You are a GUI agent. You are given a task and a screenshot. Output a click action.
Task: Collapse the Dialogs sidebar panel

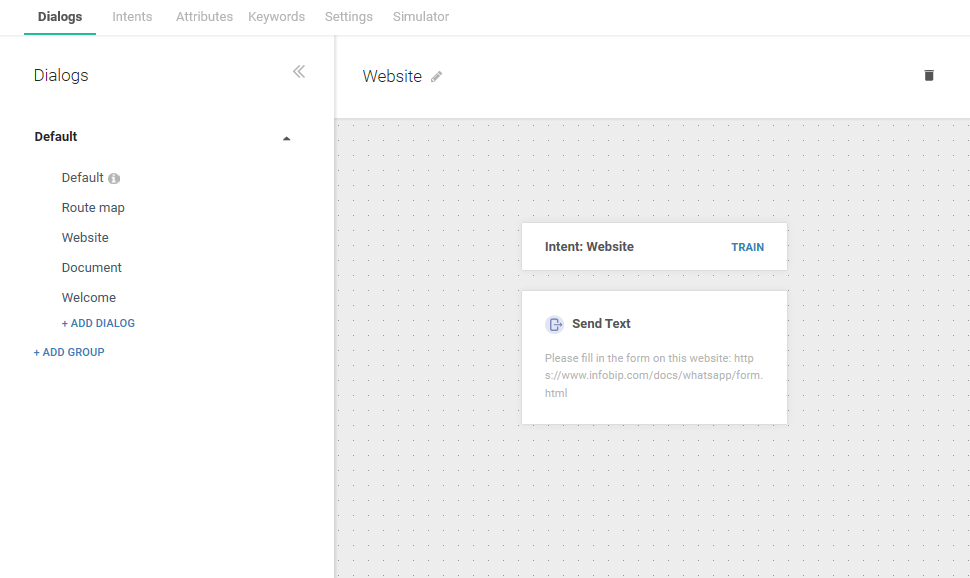[298, 72]
